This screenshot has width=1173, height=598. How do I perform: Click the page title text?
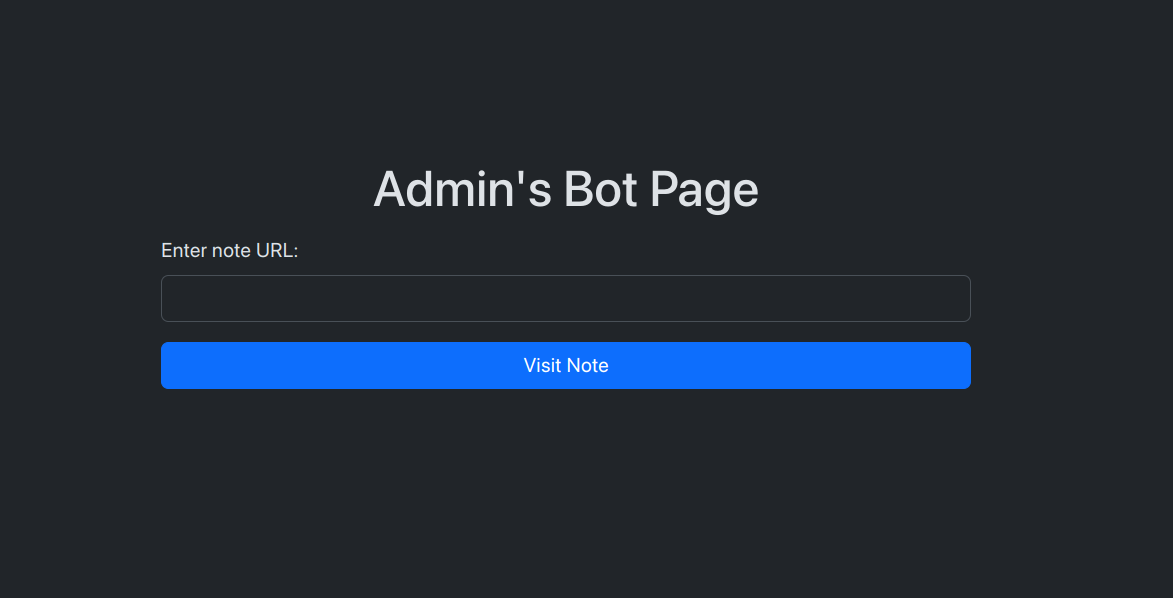click(x=565, y=189)
